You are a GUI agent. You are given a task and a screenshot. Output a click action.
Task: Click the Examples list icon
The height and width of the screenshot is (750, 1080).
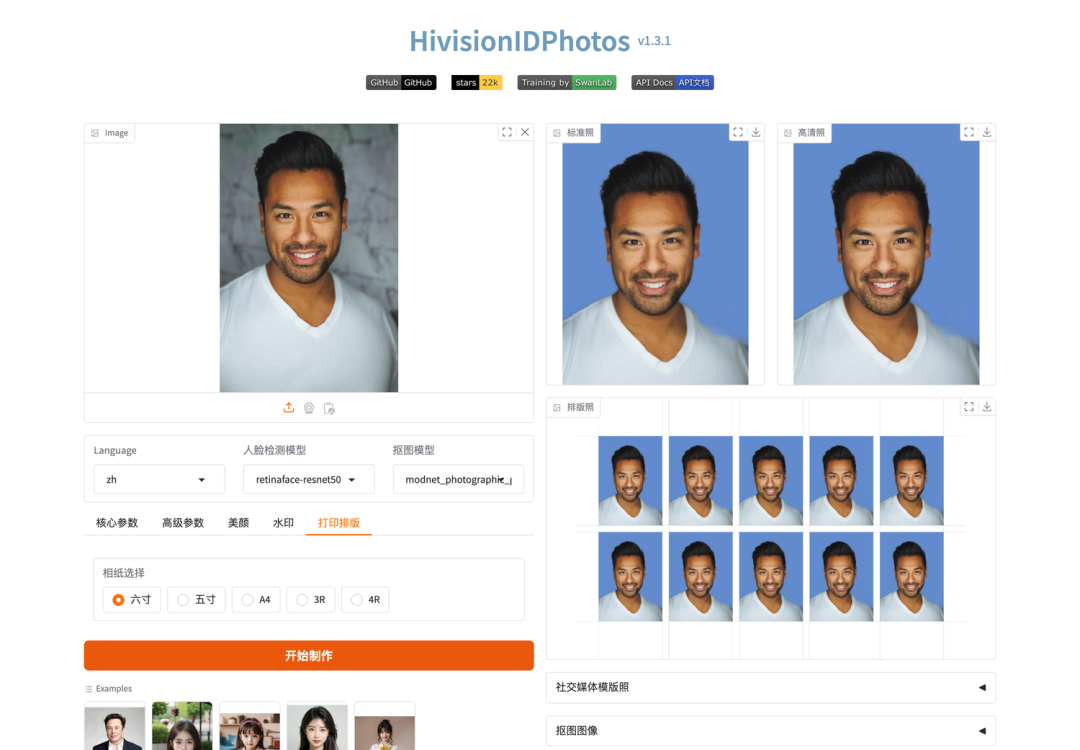tap(89, 689)
